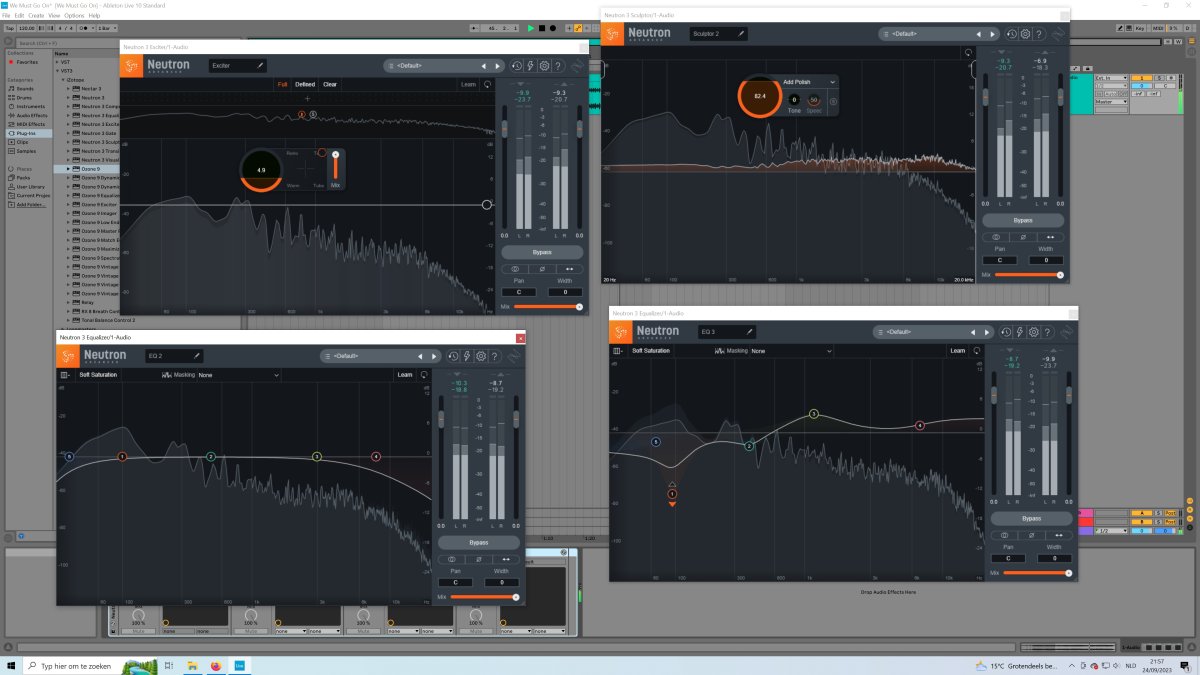The image size is (1200, 675).
Task: Expand the Ozone 9 browser folder
Action: point(69,169)
